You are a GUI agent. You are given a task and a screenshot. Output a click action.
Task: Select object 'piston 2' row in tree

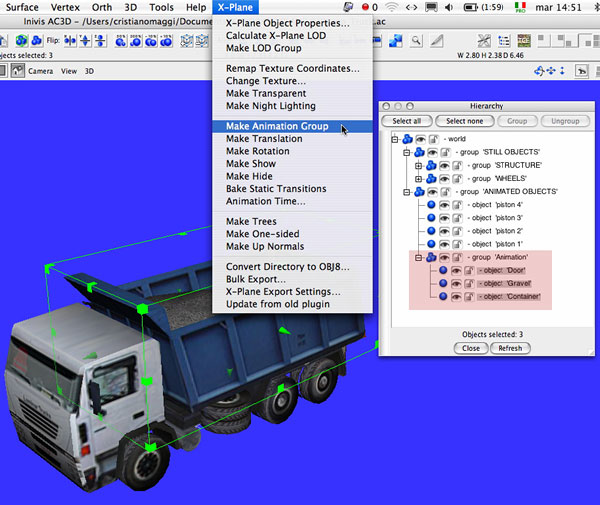coord(495,231)
